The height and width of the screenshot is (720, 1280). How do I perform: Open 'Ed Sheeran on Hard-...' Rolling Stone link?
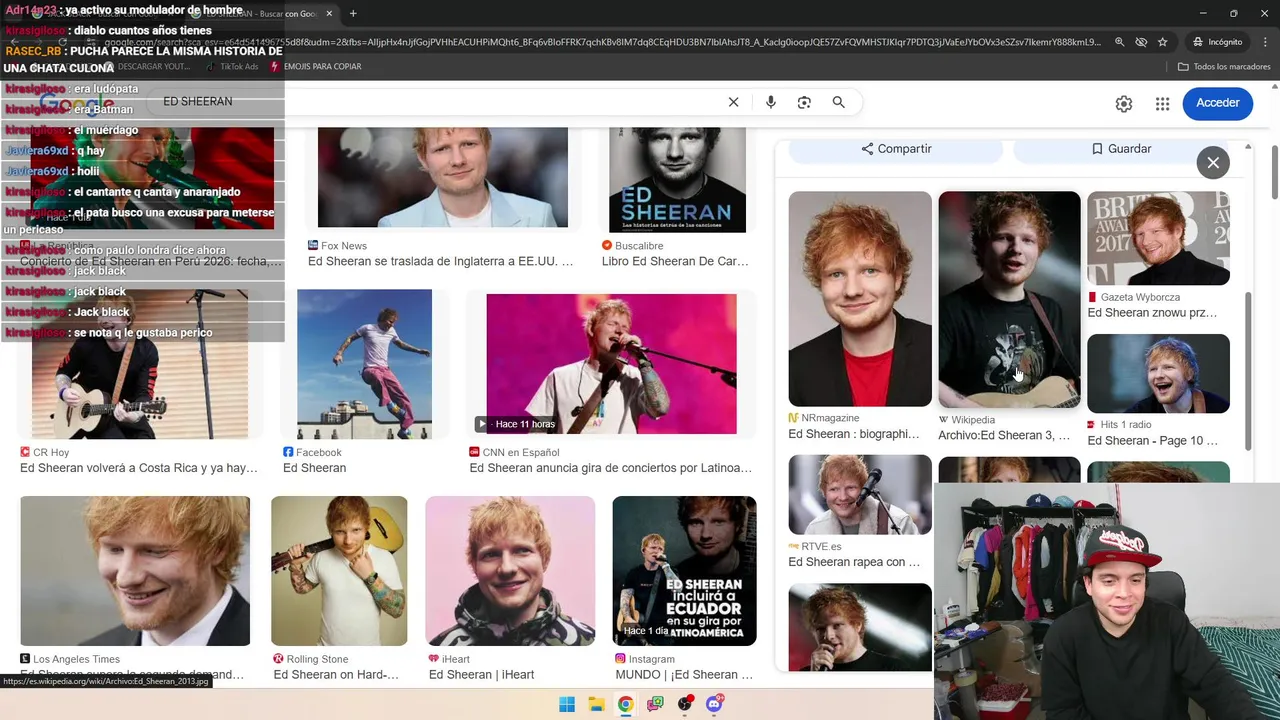(336, 675)
